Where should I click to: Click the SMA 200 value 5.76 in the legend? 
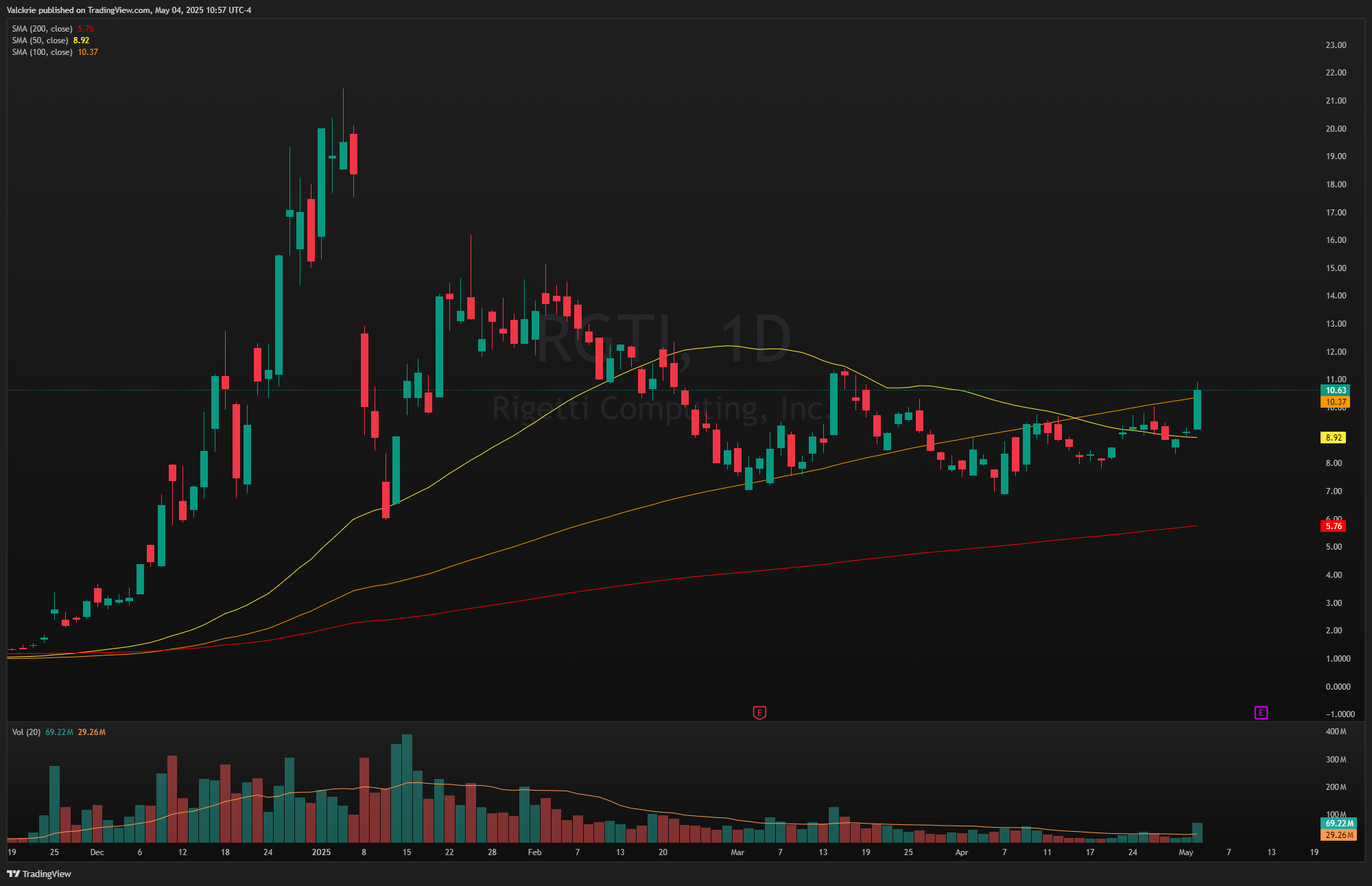(x=85, y=29)
